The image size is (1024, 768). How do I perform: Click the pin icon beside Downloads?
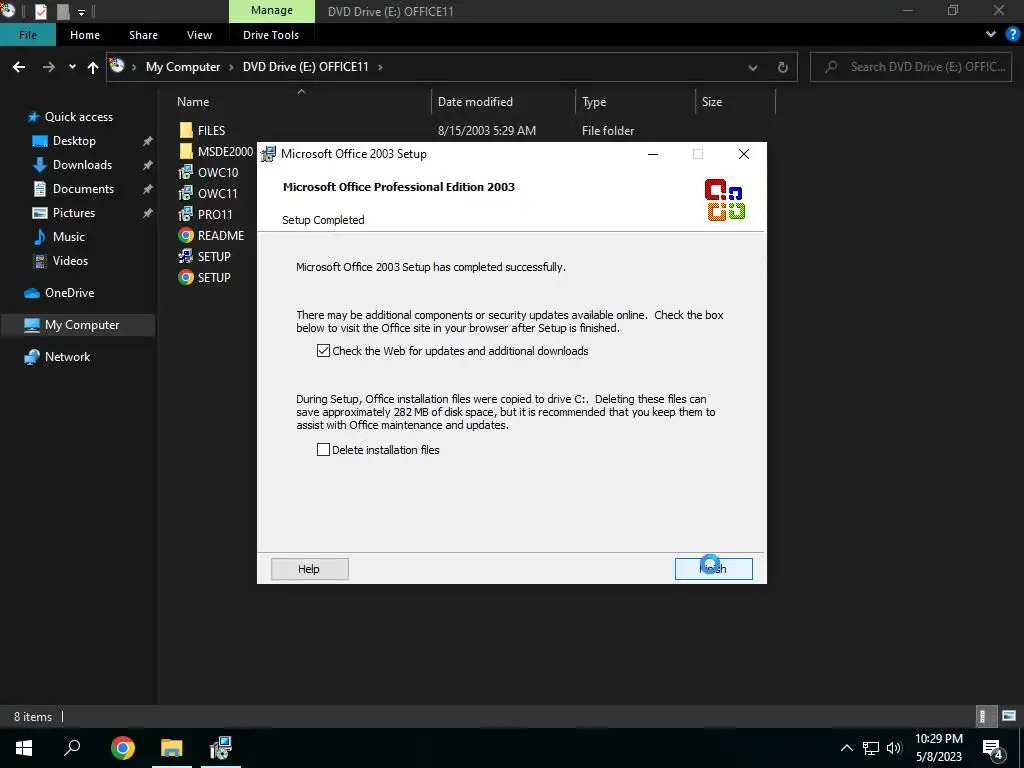tap(148, 165)
